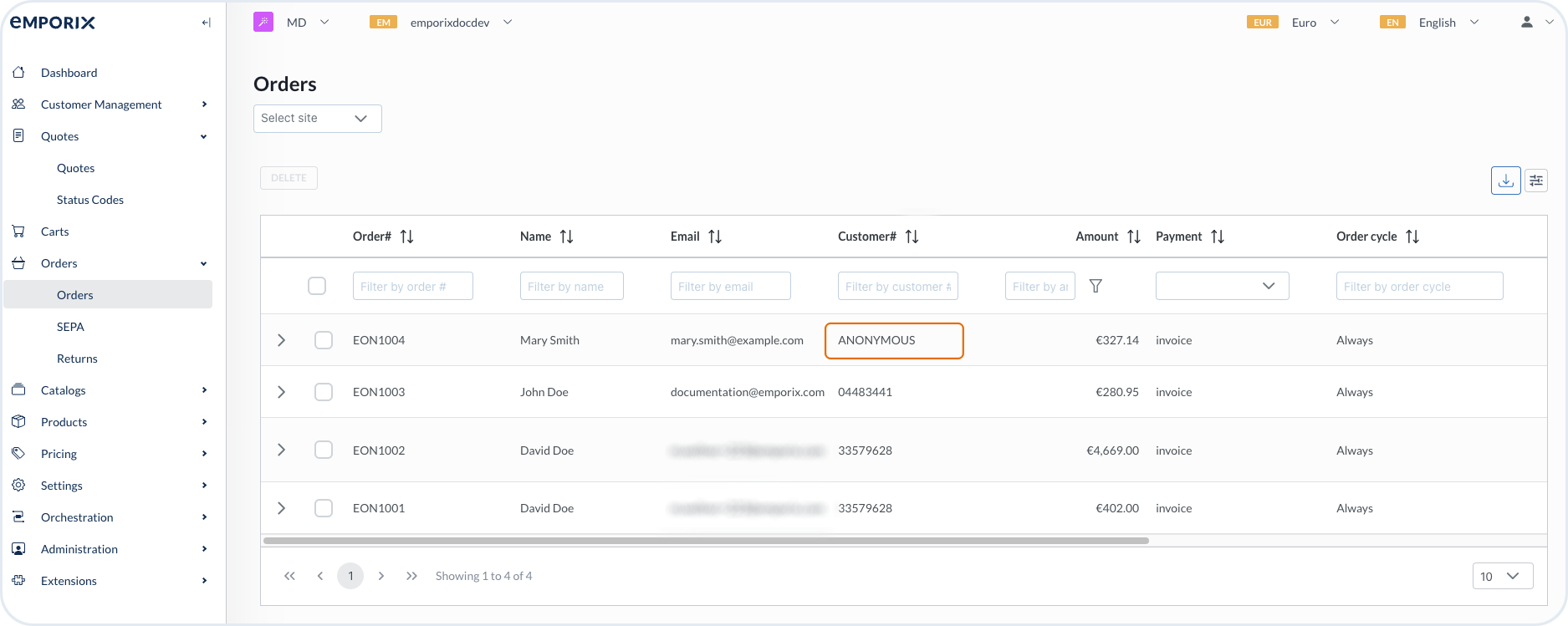Click the download export icon
This screenshot has width=1568, height=626.
[1505, 181]
